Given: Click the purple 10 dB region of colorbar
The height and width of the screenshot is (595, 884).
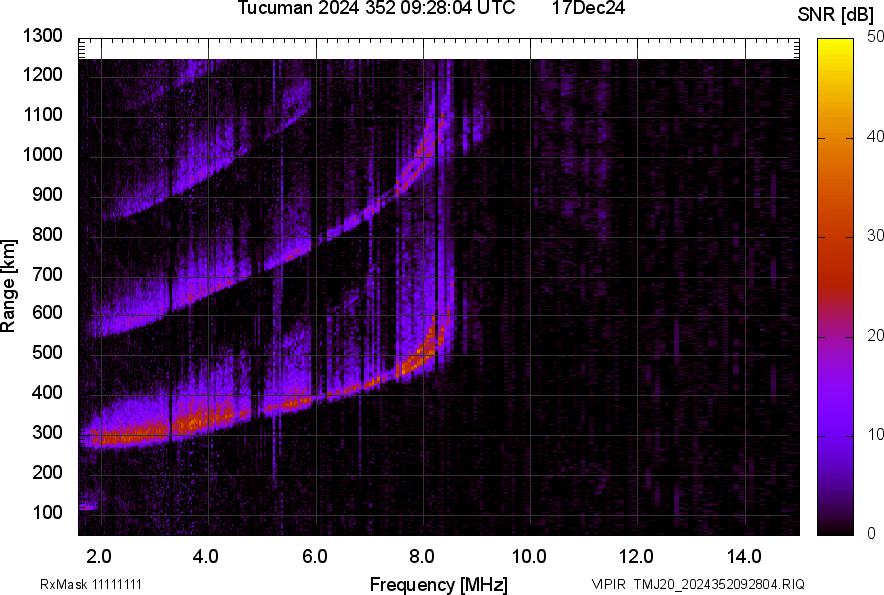Looking at the screenshot, I should (x=835, y=435).
